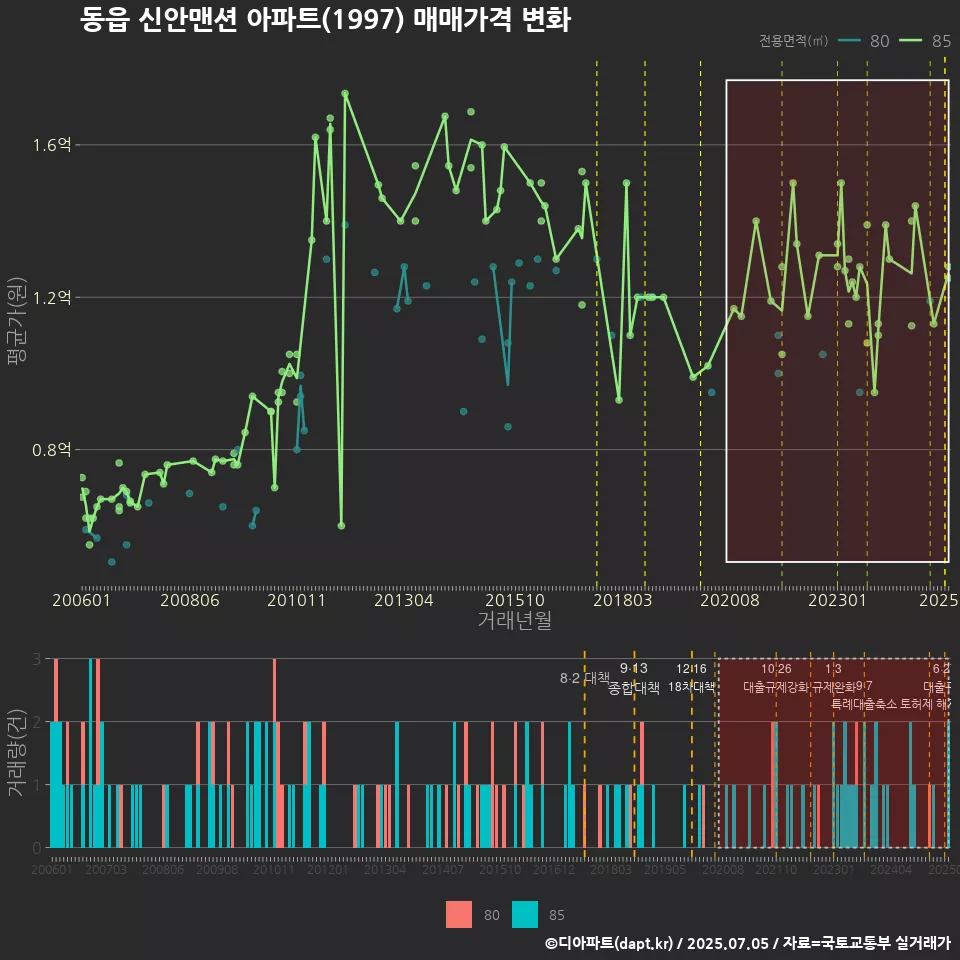Click the 3 label on volume y-axis

point(37,659)
